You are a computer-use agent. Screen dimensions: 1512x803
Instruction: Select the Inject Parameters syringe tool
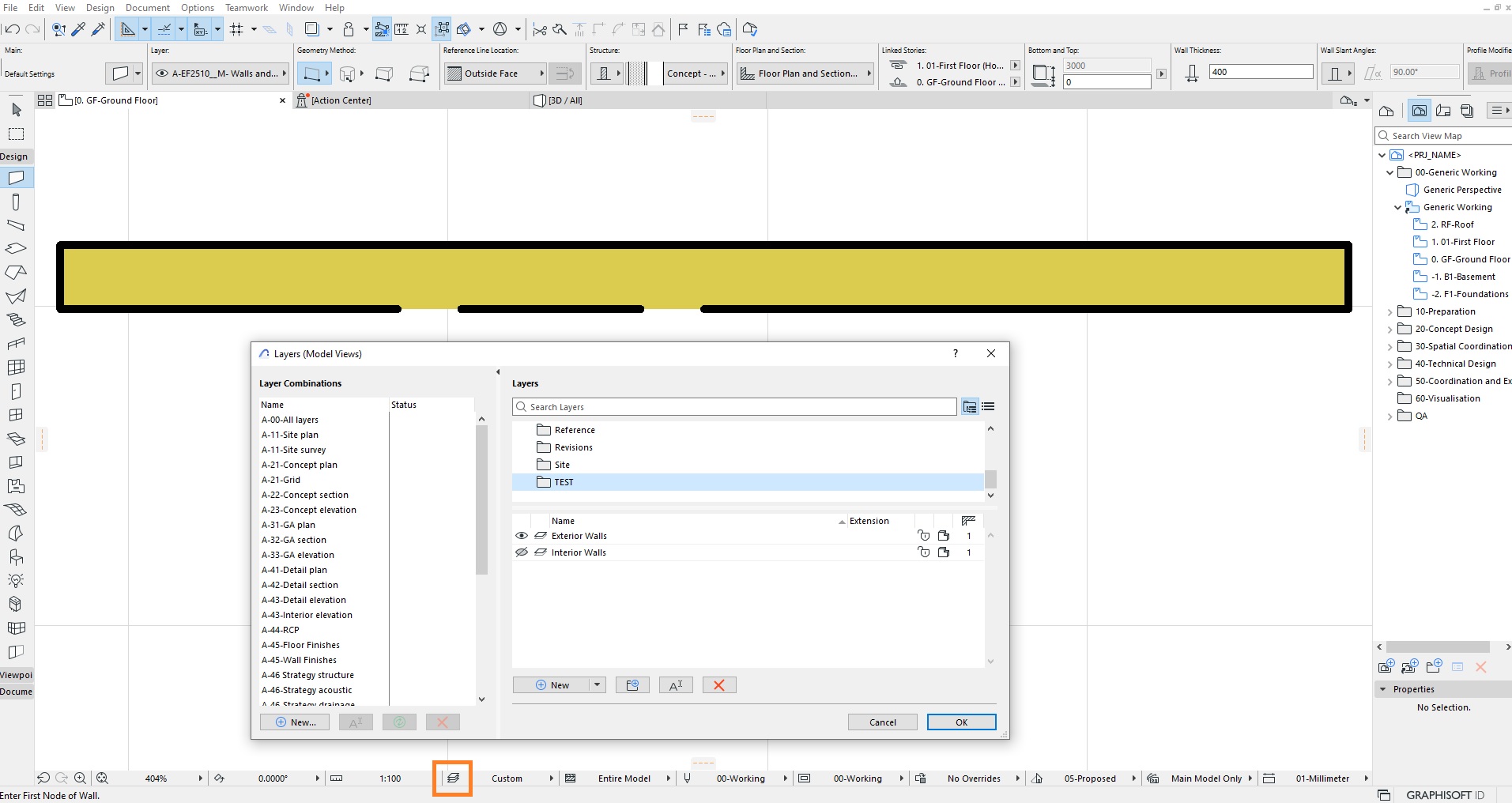98,29
